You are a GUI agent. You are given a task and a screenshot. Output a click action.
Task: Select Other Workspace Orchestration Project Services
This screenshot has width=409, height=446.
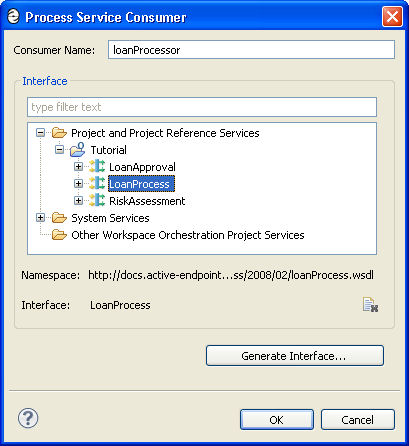[x=188, y=235]
